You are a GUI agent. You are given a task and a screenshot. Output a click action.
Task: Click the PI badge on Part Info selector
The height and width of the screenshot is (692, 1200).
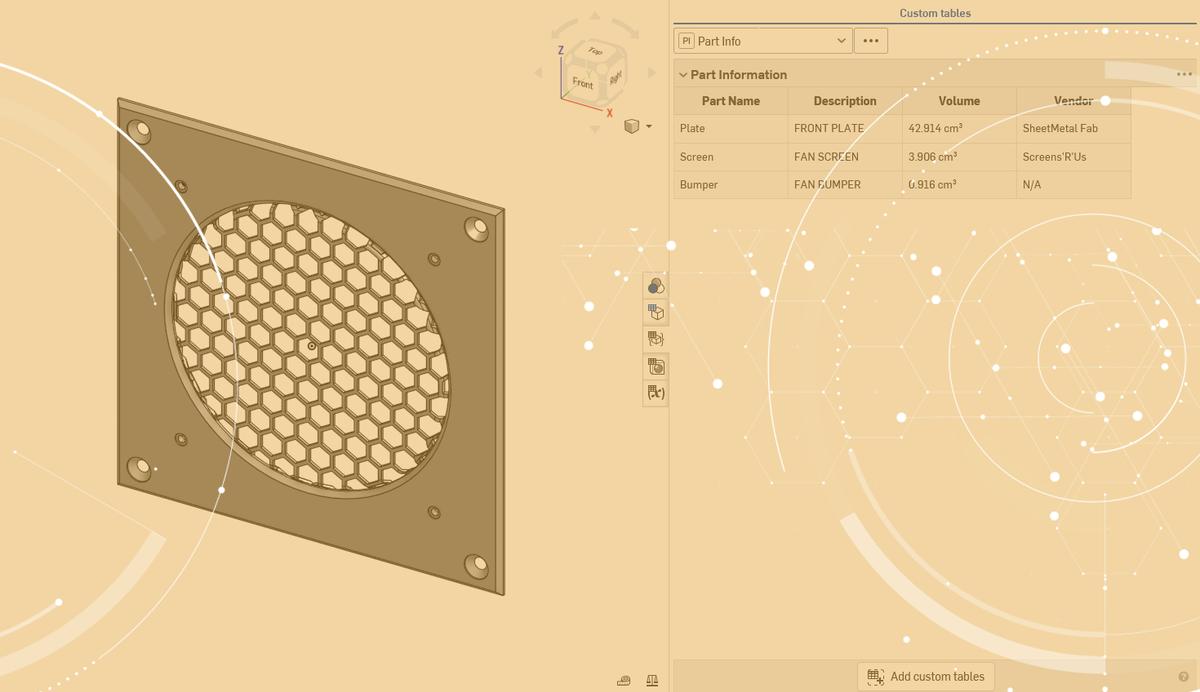pos(685,40)
